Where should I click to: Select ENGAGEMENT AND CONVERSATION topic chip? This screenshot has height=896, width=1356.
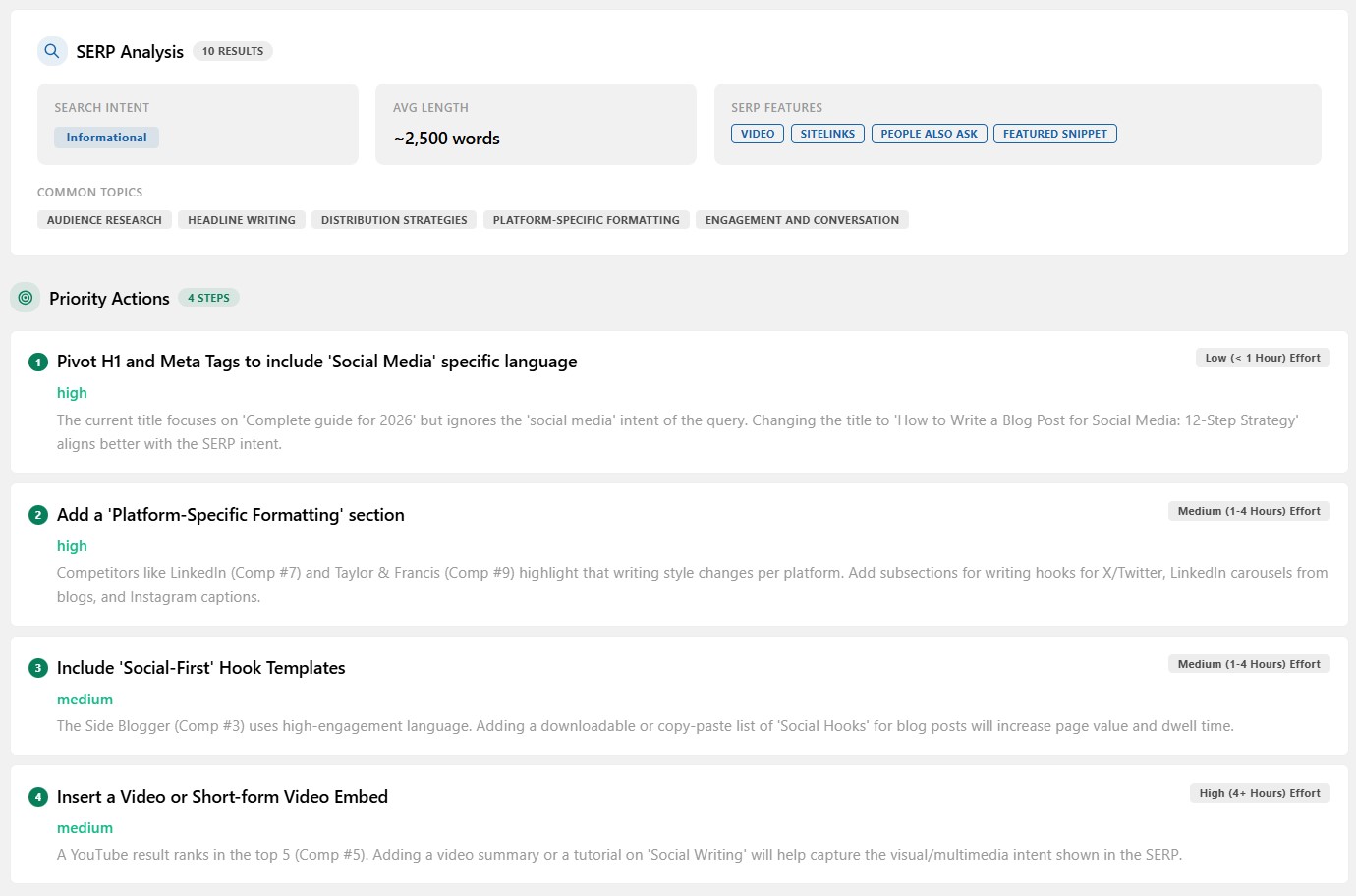coord(802,220)
